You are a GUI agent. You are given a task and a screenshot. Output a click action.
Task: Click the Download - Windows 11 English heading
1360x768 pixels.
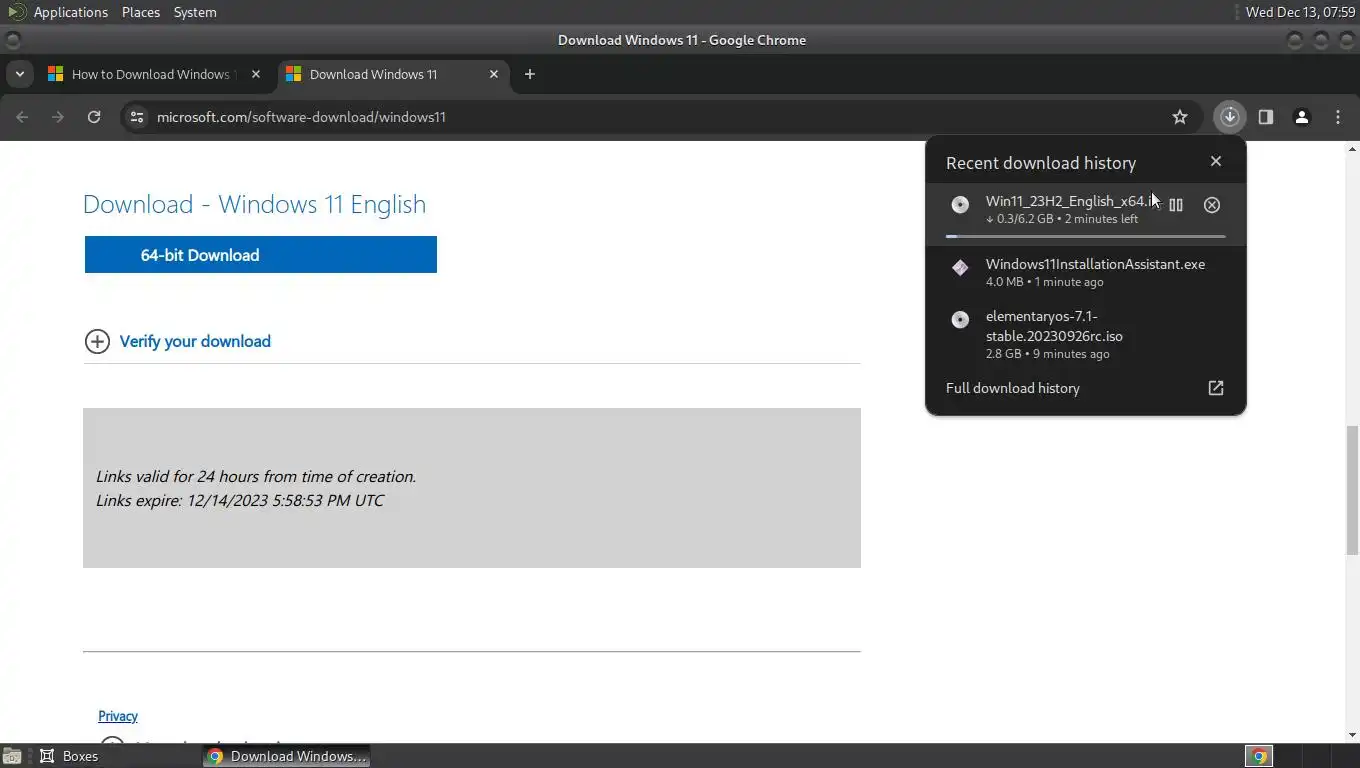point(254,204)
